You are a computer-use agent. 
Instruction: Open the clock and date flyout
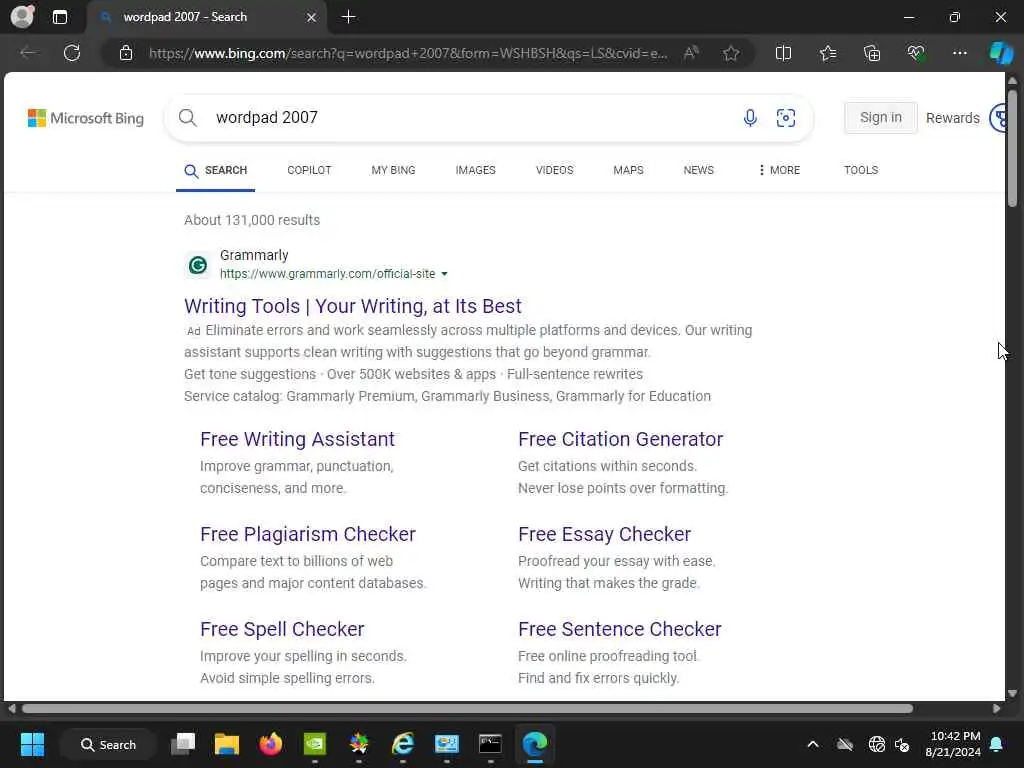pyautogui.click(x=953, y=744)
